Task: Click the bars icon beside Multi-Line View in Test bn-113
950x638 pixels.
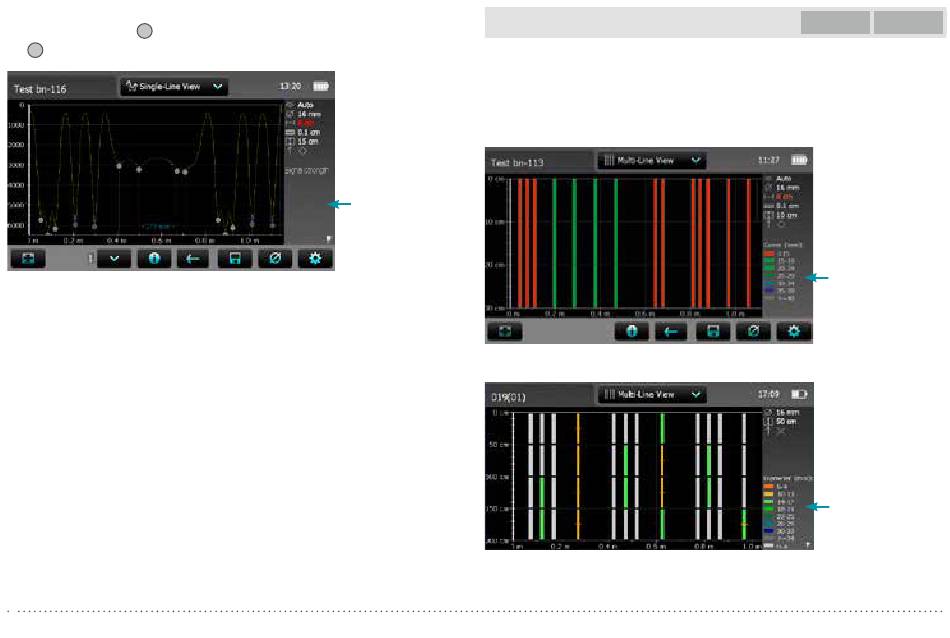Action: click(609, 160)
